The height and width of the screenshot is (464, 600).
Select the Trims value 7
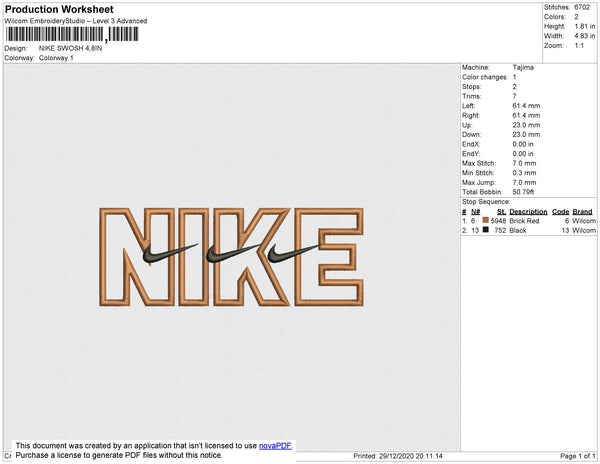514,96
